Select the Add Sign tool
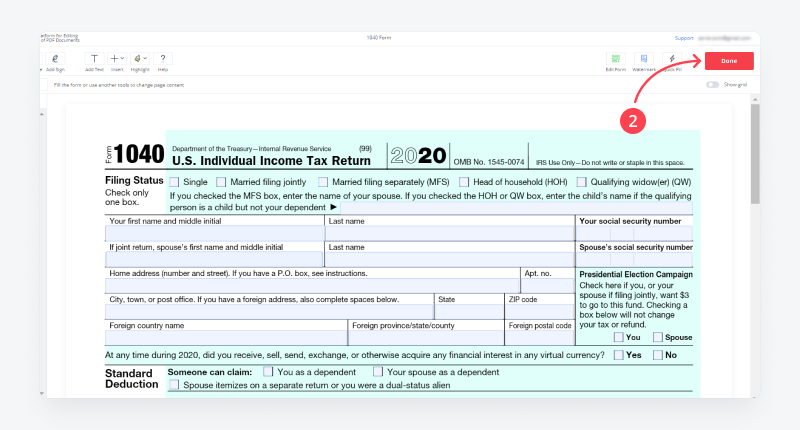The height and width of the screenshot is (430, 800). click(x=55, y=59)
